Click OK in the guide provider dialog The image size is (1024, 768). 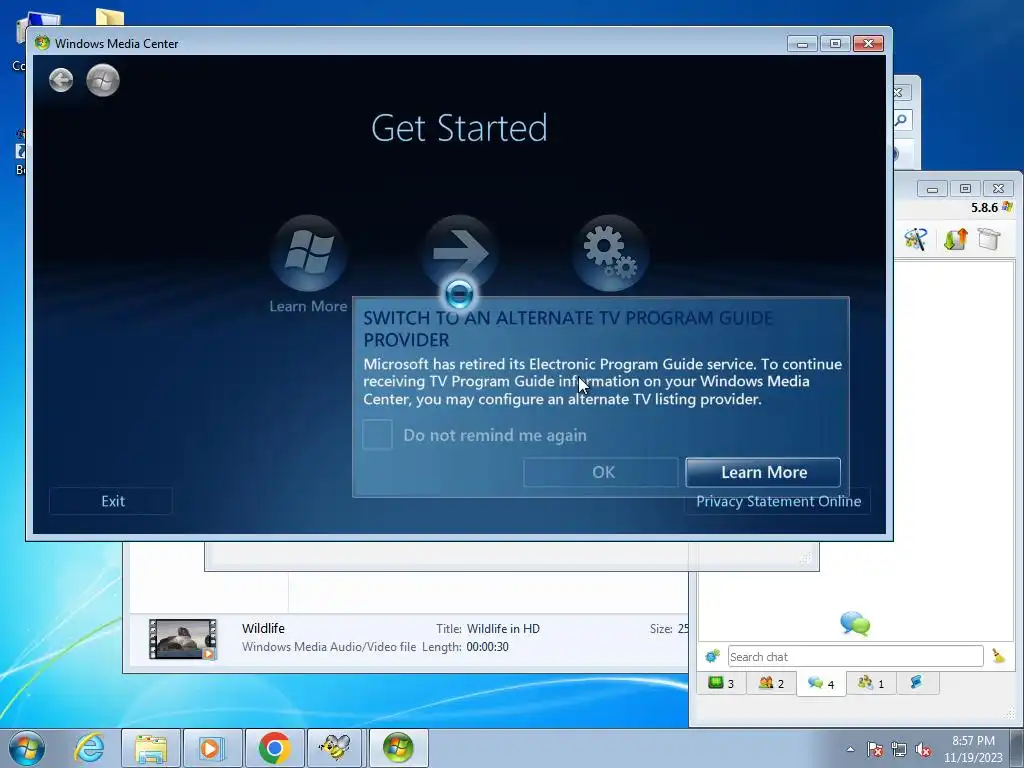601,472
